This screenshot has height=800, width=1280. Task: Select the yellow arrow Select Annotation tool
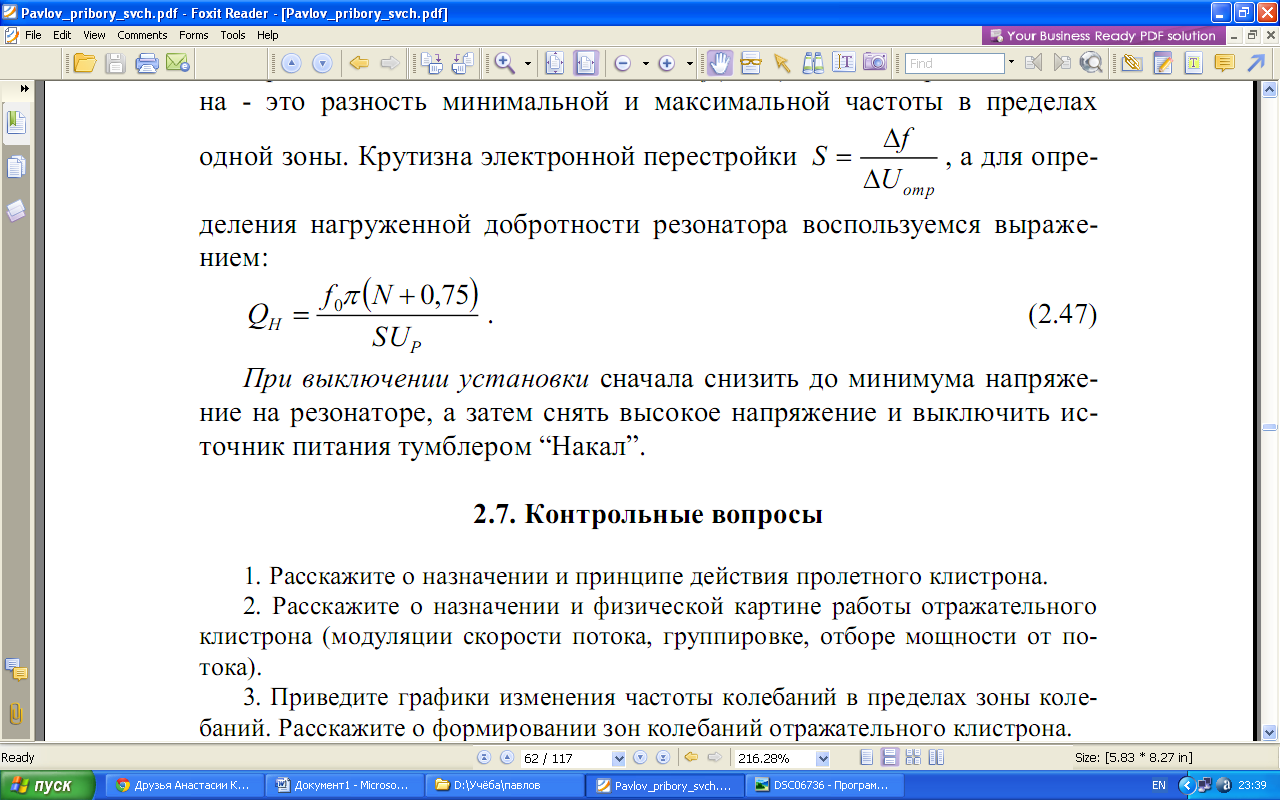pos(782,63)
